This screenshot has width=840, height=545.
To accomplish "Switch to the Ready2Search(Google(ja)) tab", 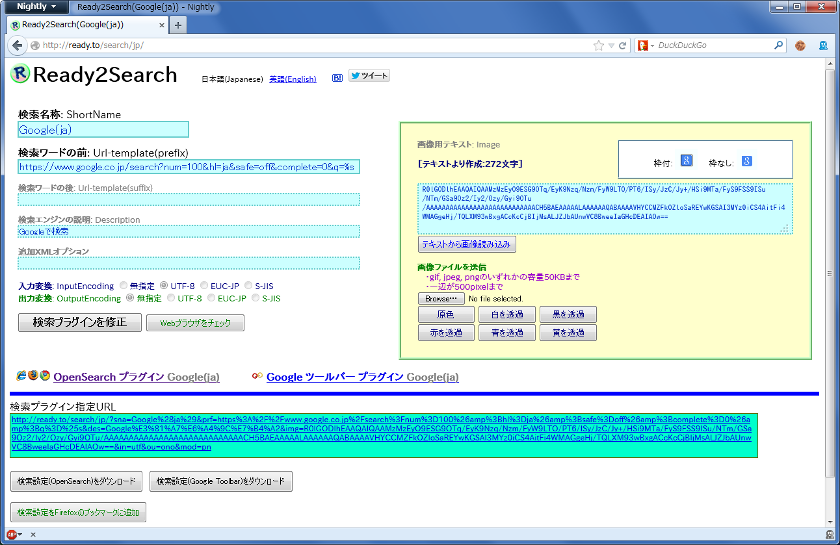I will pyautogui.click(x=88, y=25).
